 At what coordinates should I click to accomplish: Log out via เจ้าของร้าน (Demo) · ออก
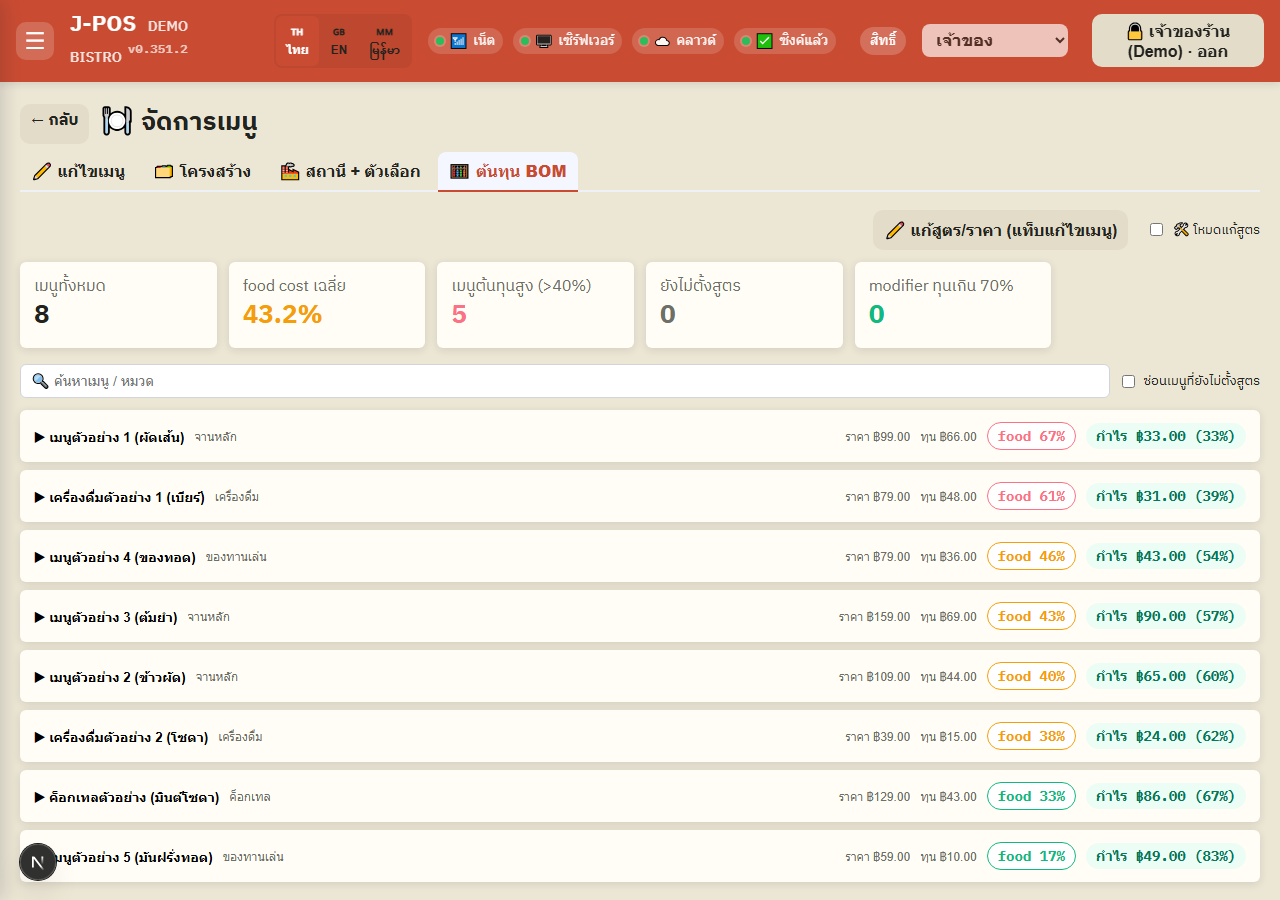tap(1178, 41)
